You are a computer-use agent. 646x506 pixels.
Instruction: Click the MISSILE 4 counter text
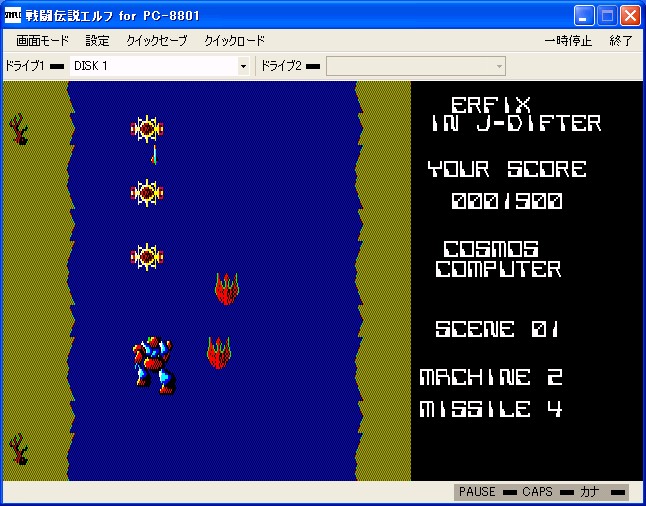pos(491,409)
